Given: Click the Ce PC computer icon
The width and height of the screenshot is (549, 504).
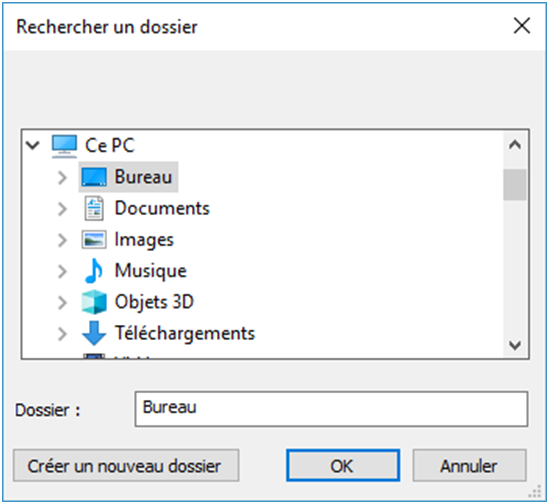Looking at the screenshot, I should click(64, 146).
